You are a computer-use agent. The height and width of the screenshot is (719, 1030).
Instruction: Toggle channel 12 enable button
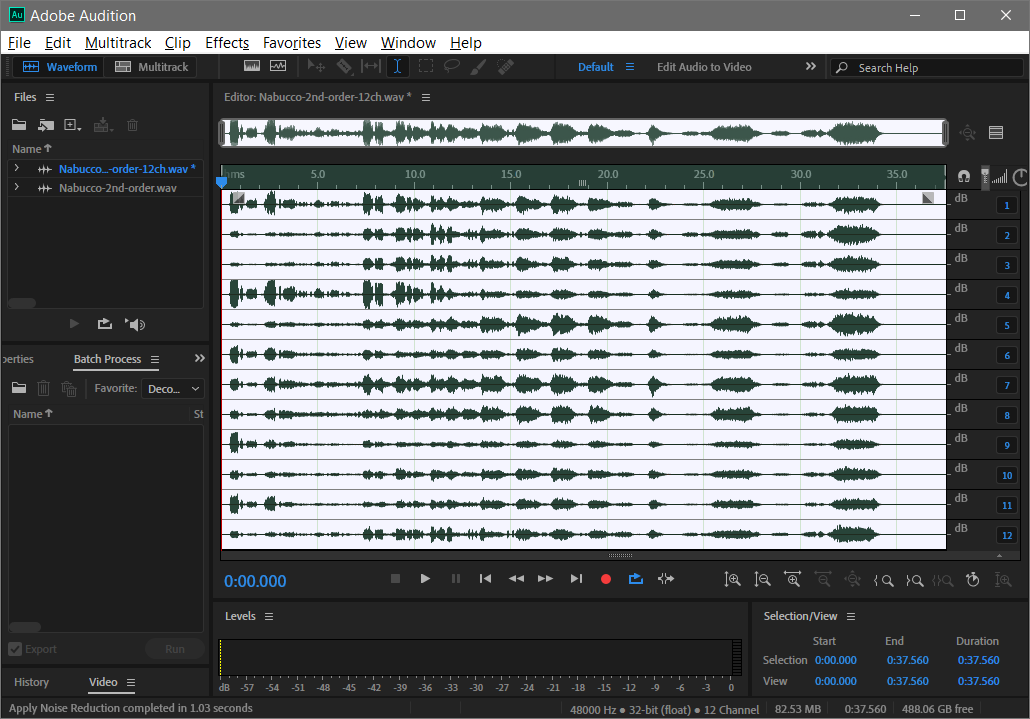(x=1006, y=536)
